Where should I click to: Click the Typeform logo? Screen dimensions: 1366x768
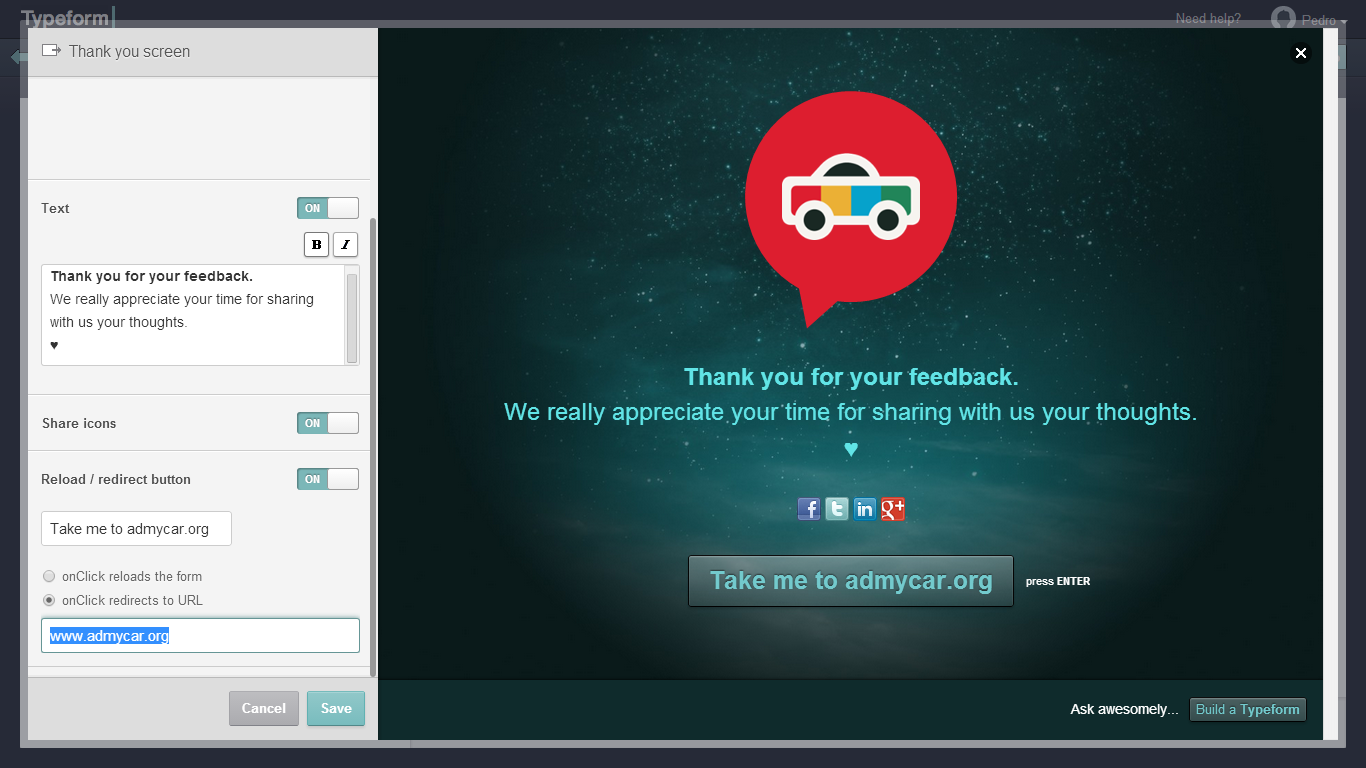tap(68, 17)
